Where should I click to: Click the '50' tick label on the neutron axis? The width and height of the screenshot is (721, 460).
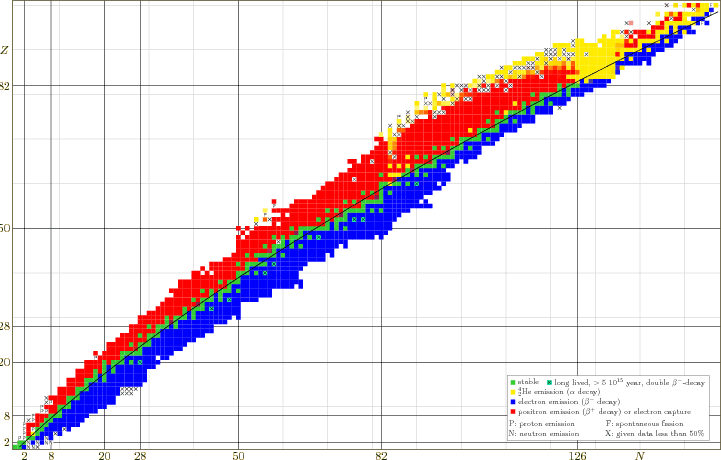[238, 456]
